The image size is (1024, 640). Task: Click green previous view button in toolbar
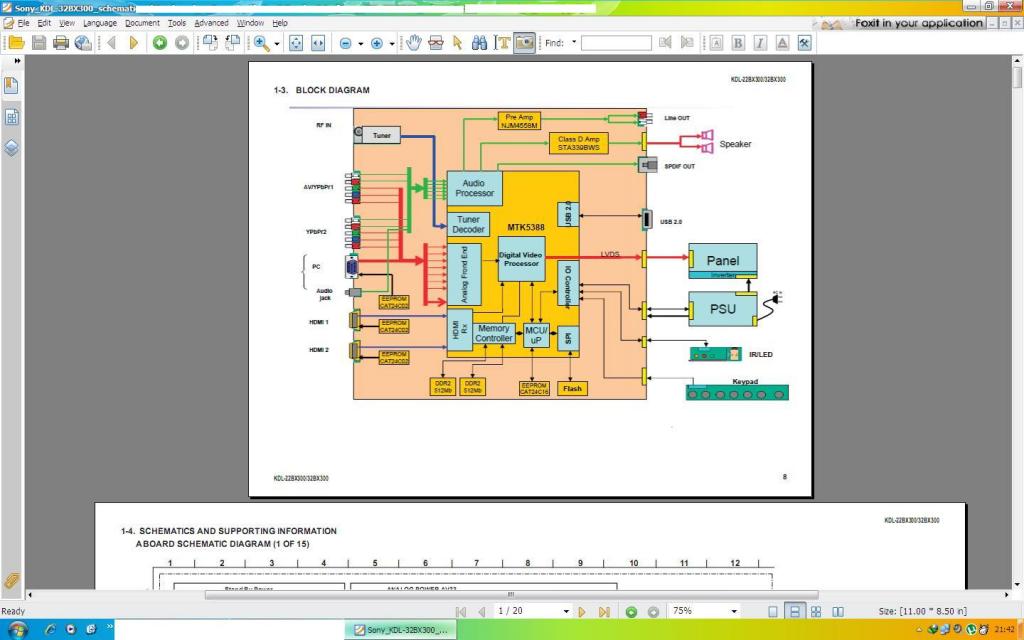(x=159, y=43)
